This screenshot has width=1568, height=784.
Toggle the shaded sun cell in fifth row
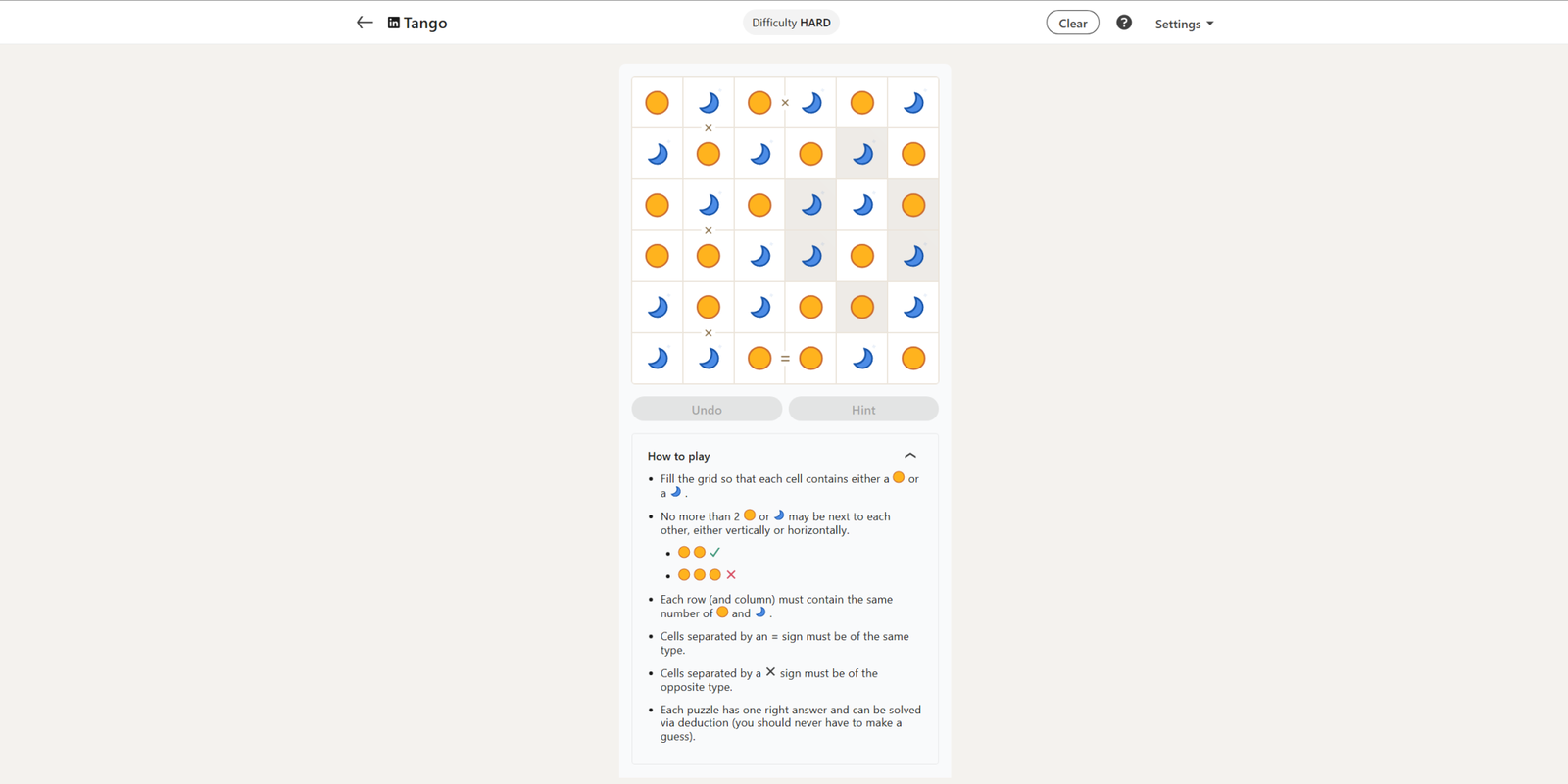862,308
